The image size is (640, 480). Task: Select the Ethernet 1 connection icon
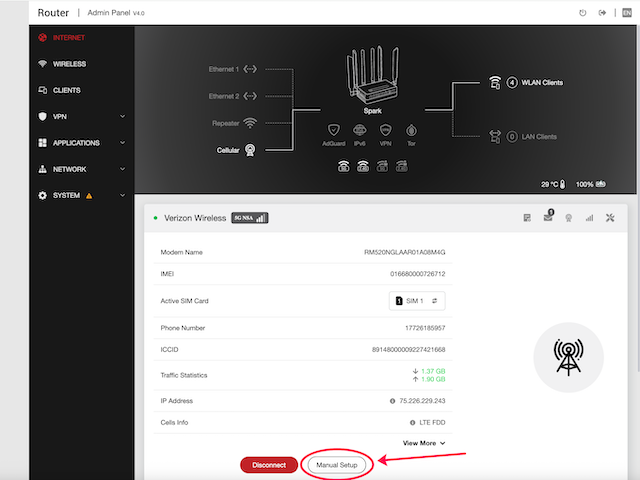(x=250, y=69)
